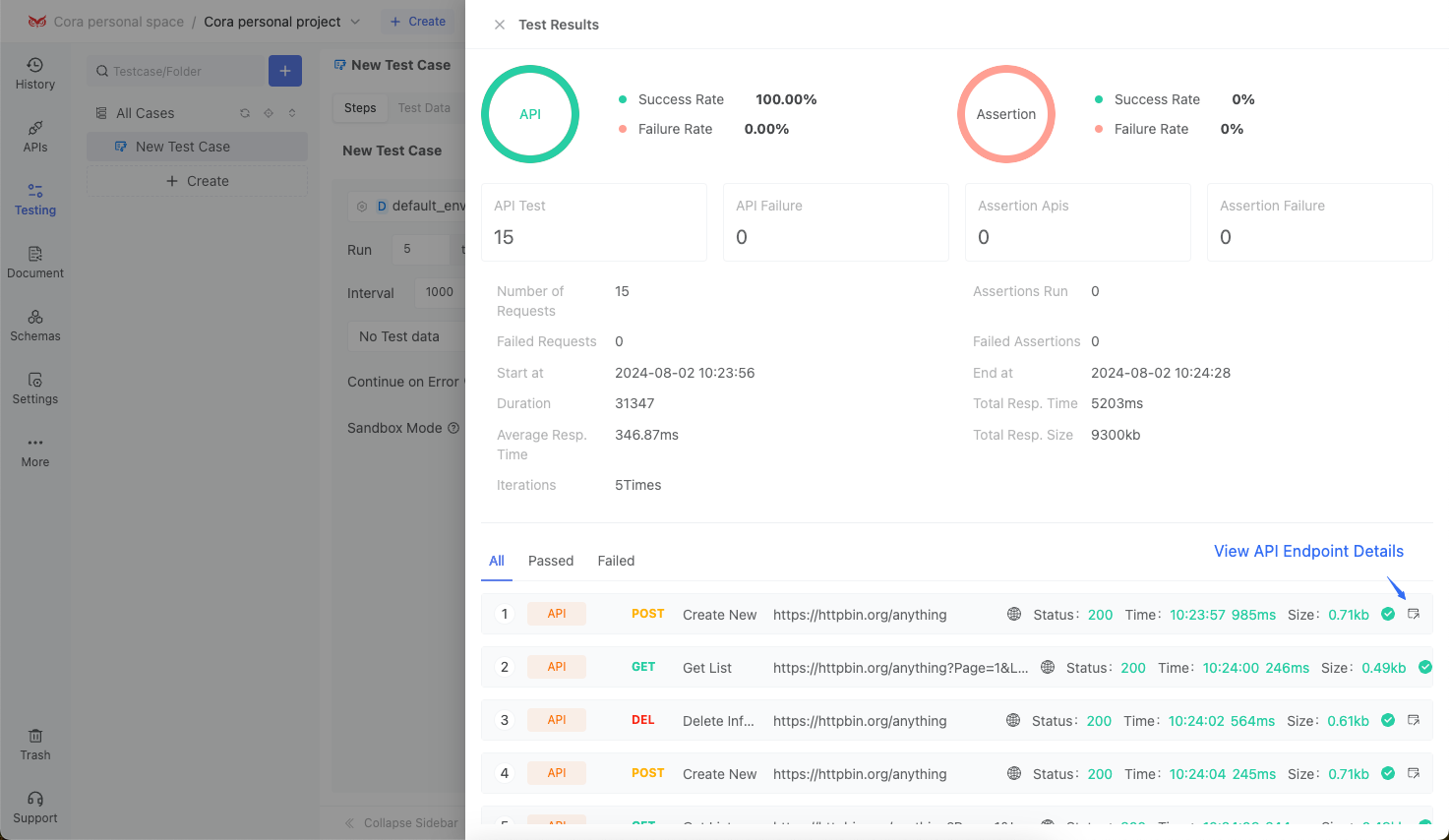Select the Steps tab
The width and height of the screenshot is (1449, 840).
(x=360, y=108)
